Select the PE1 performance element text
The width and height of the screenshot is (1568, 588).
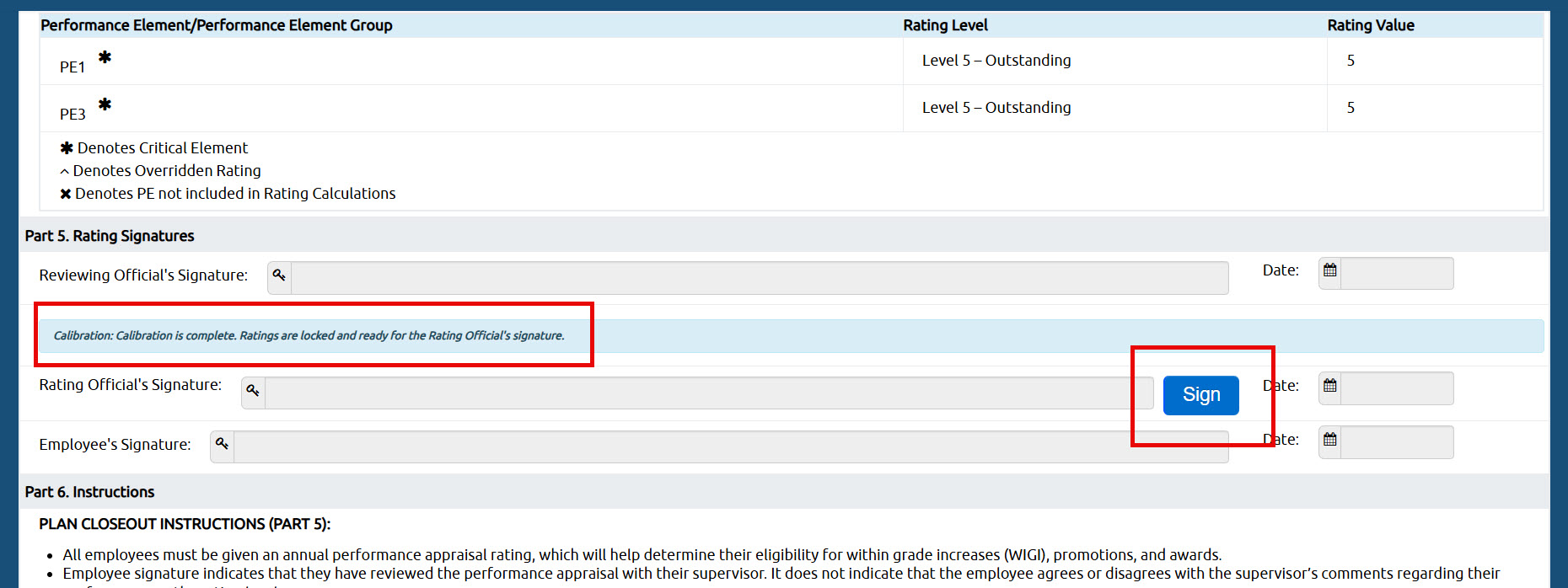click(72, 67)
